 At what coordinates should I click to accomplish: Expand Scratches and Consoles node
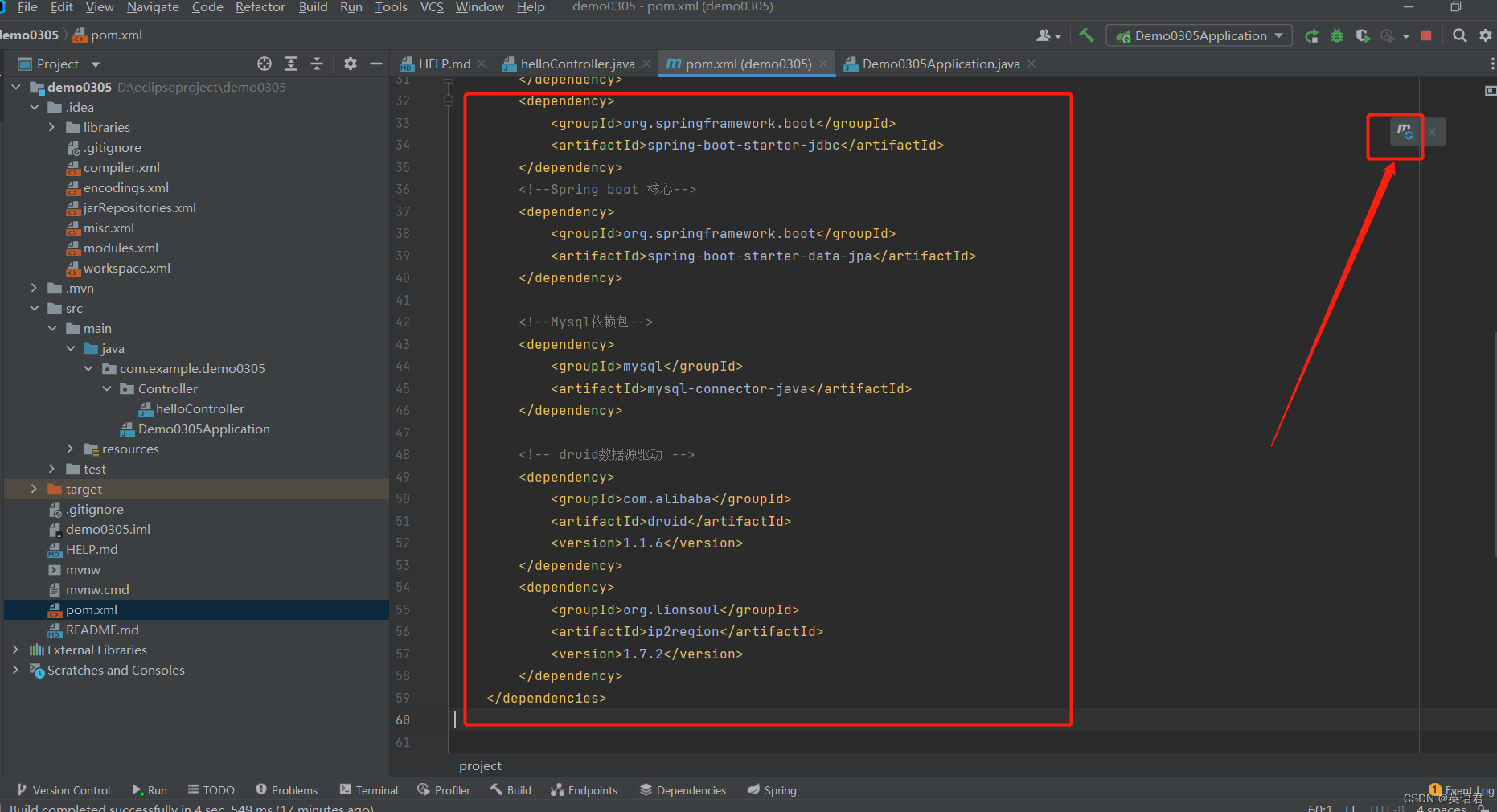point(16,670)
